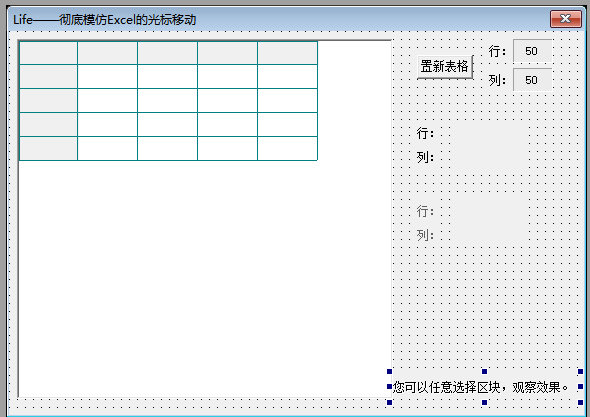Select the top-left corner header cell of grid
Image resolution: width=590 pixels, height=417 pixels.
(x=48, y=53)
